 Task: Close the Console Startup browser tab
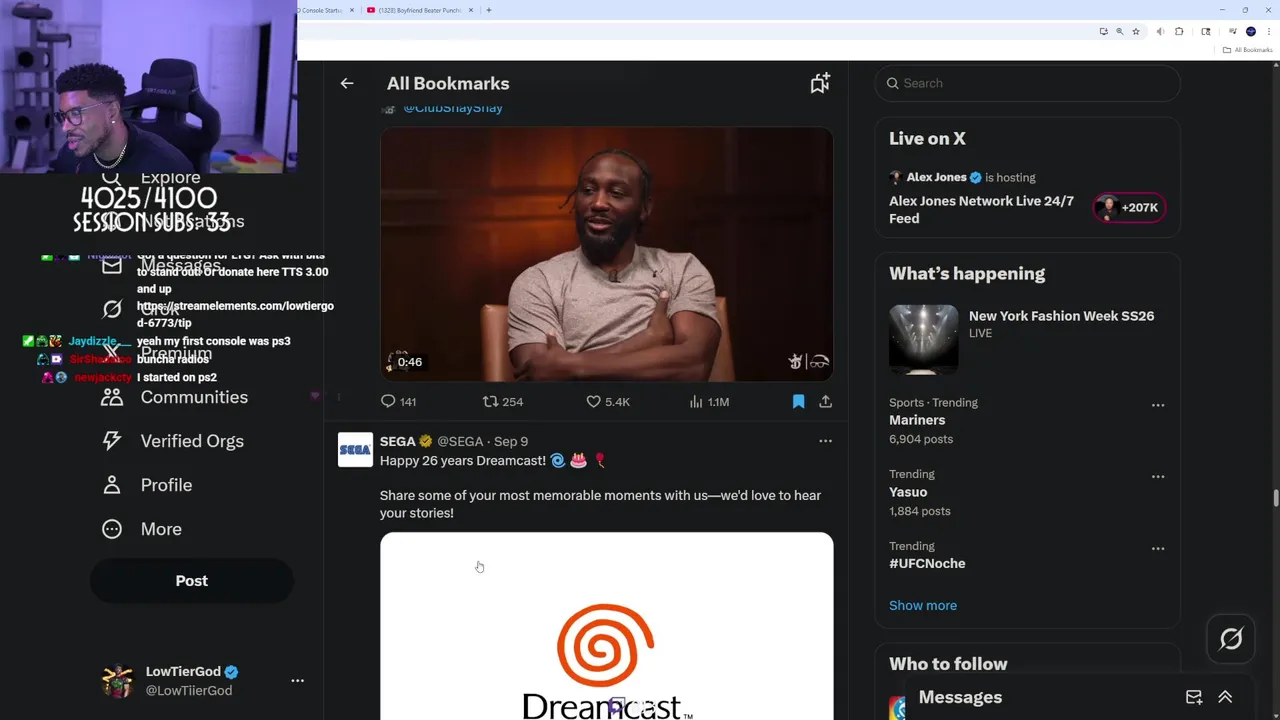[352, 10]
